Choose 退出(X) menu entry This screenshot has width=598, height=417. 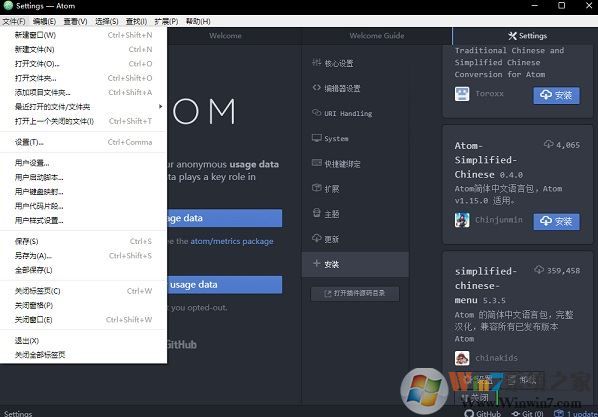pyautogui.click(x=83, y=341)
